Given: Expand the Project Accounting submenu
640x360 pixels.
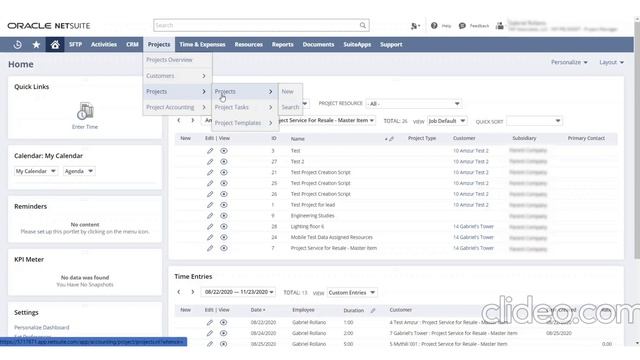Looking at the screenshot, I should pyautogui.click(x=177, y=107).
